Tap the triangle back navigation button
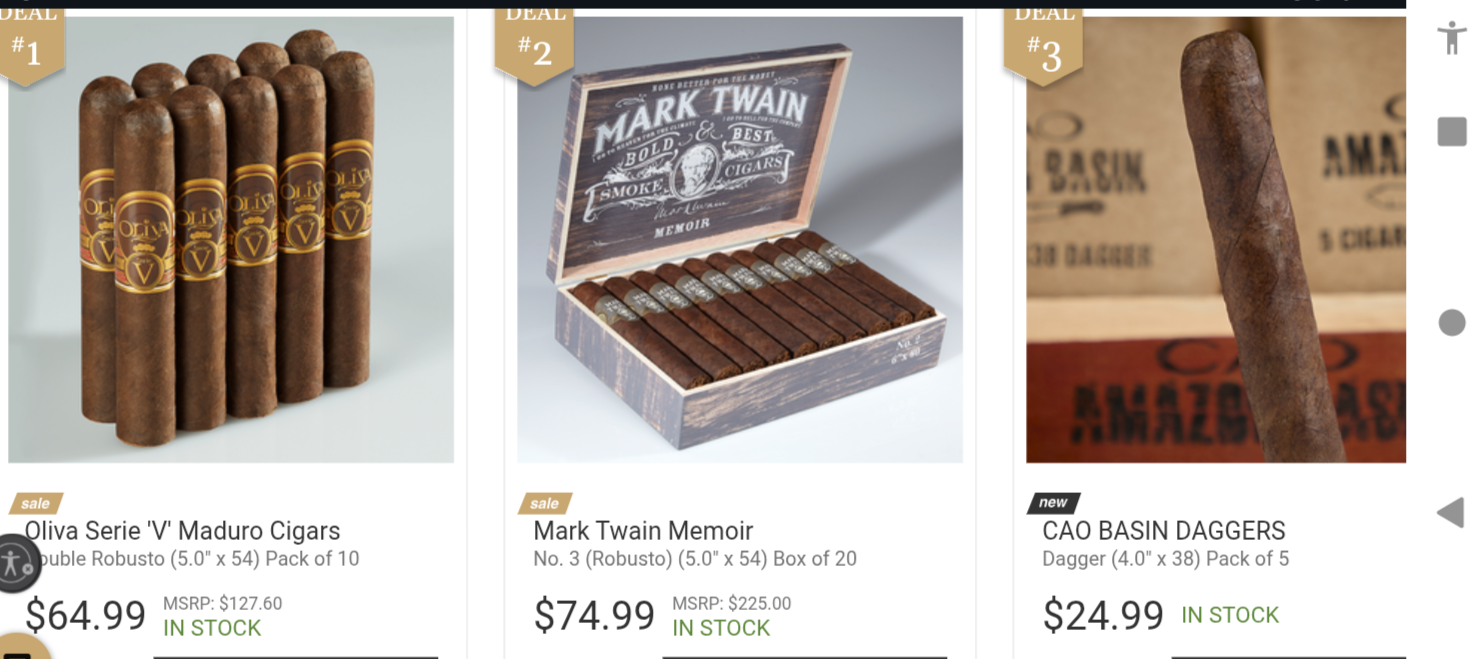This screenshot has height=659, width=1472. pos(1450,513)
